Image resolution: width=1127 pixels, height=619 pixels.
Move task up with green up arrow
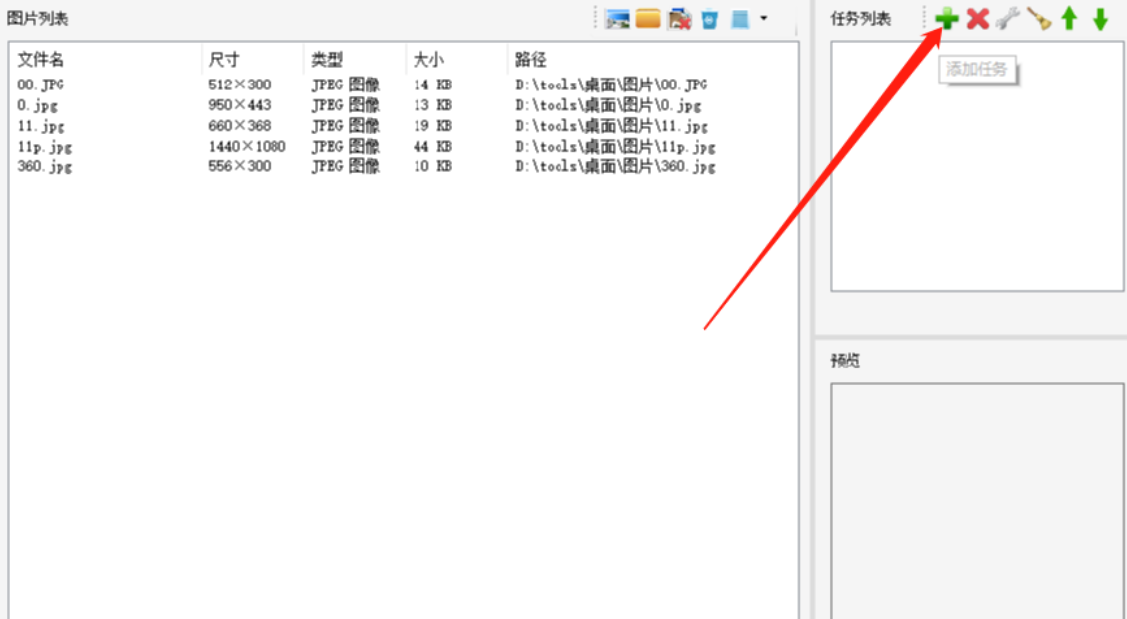(1070, 19)
